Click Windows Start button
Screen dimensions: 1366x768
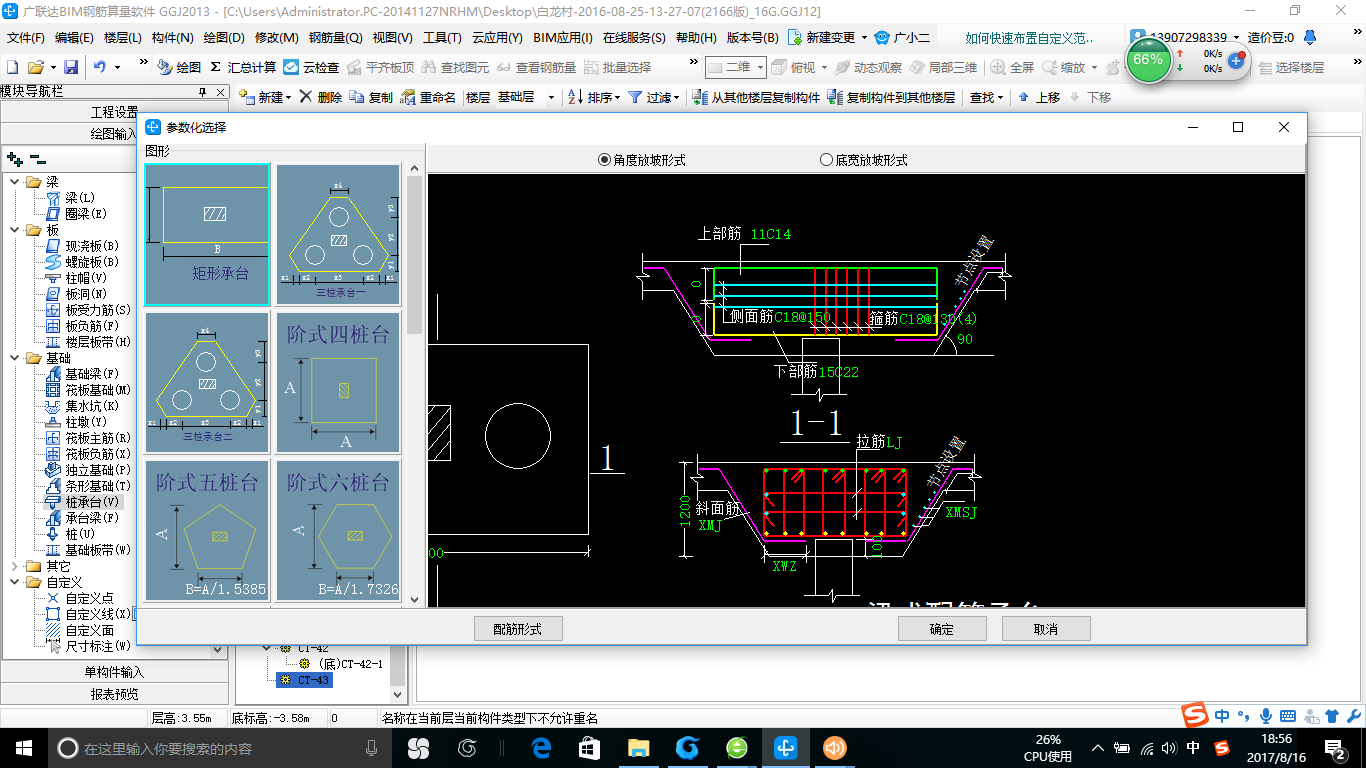point(22,748)
